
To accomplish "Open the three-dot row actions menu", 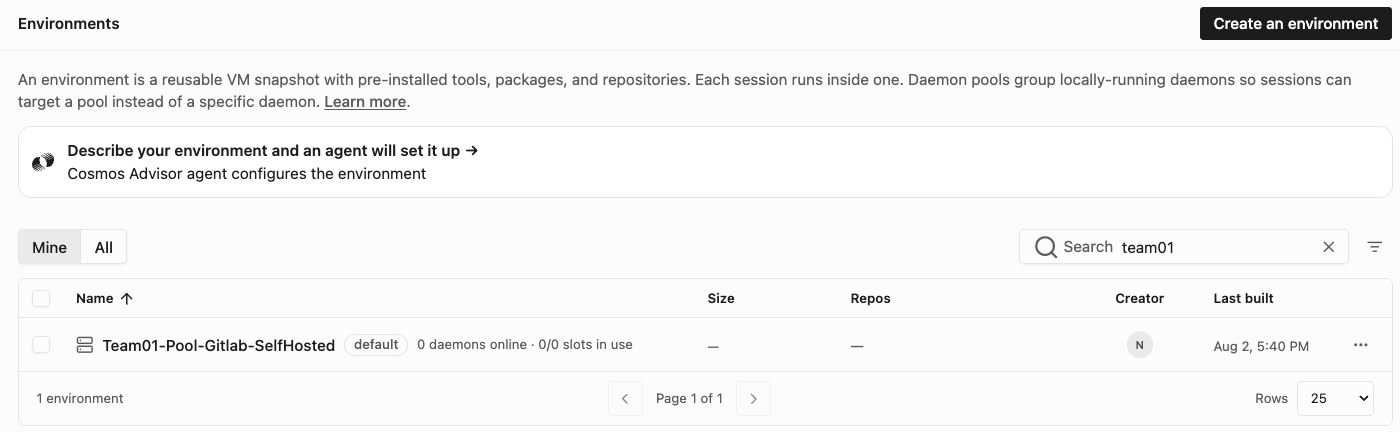I will [1360, 345].
